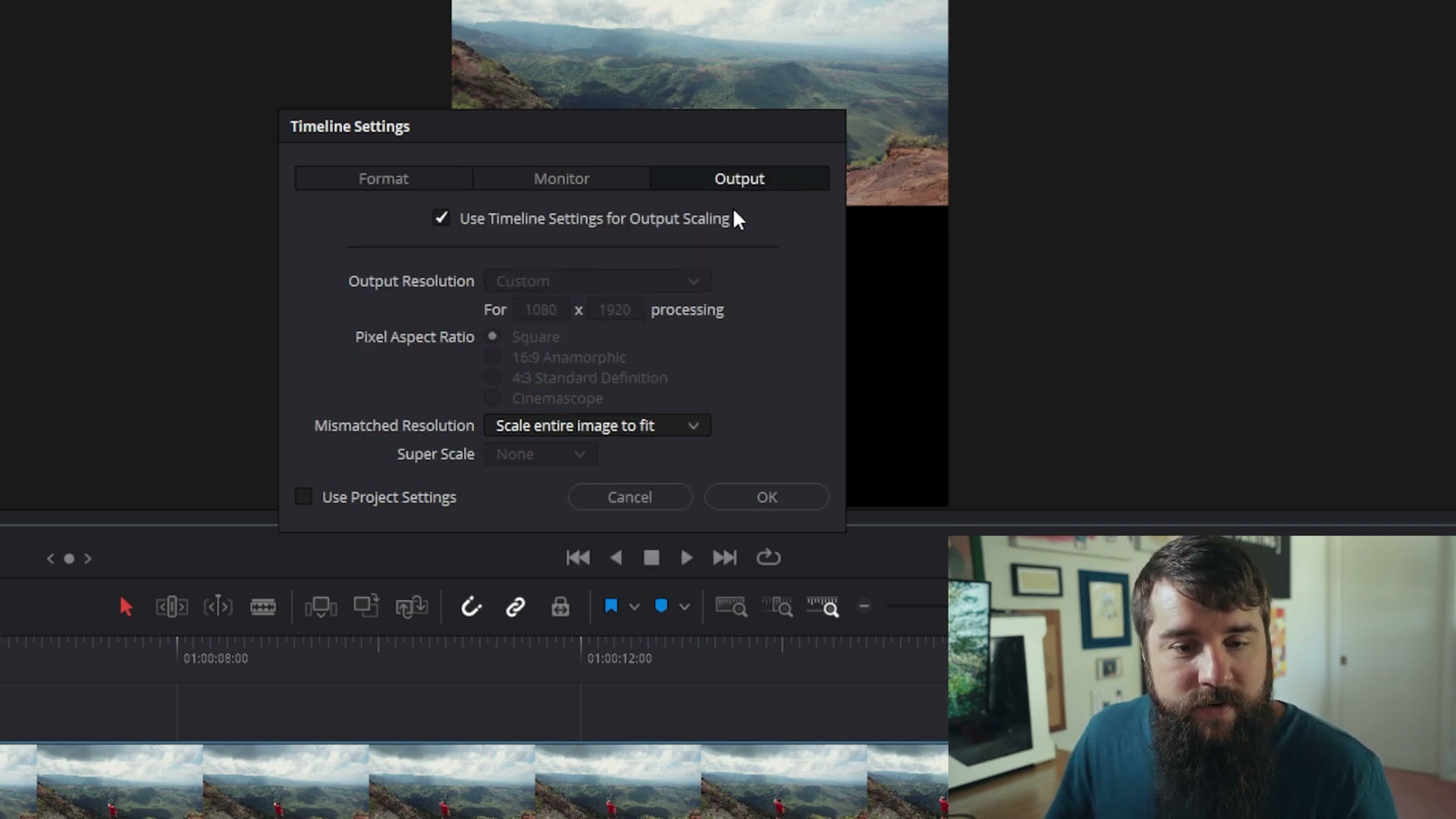
Task: Click the 1080 width input field
Action: pos(541,309)
